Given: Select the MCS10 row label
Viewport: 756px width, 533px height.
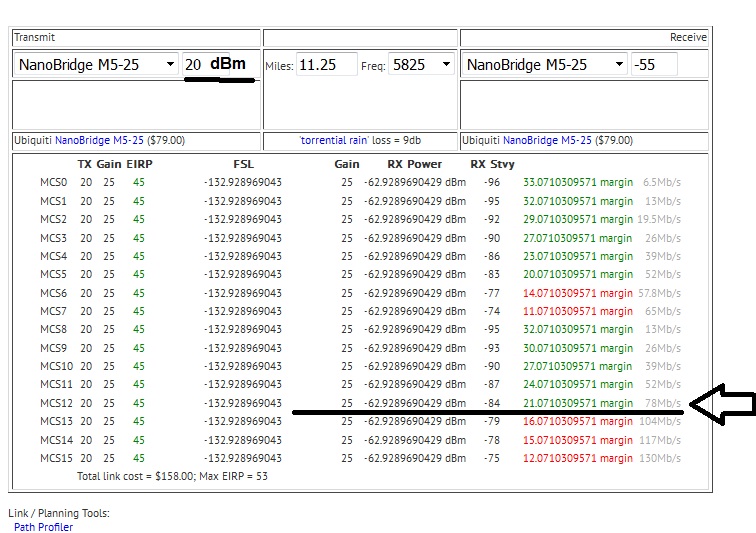Looking at the screenshot, I should pyautogui.click(x=56, y=366).
